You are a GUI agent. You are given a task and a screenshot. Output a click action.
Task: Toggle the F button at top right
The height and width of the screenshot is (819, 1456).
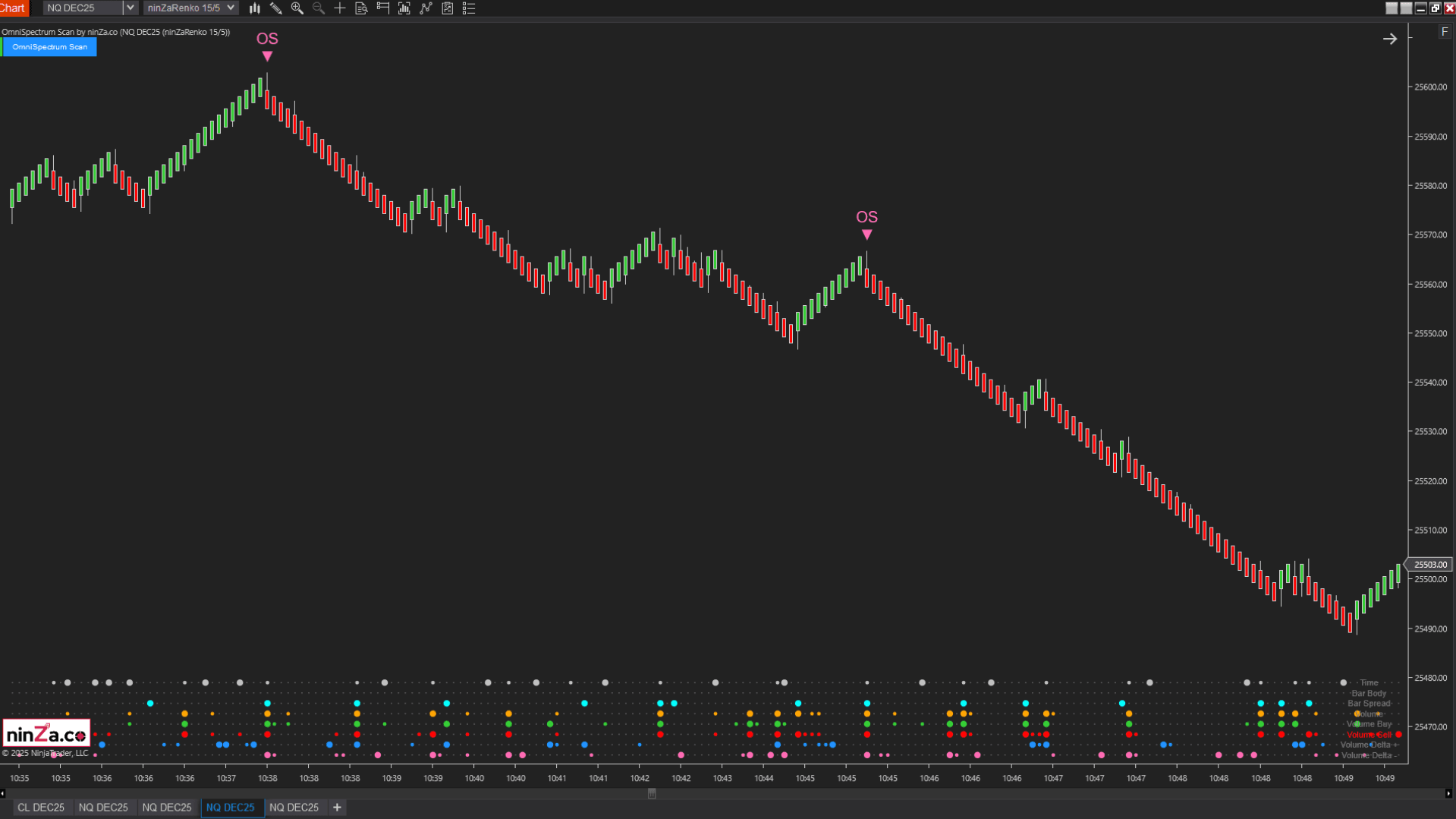1444,32
